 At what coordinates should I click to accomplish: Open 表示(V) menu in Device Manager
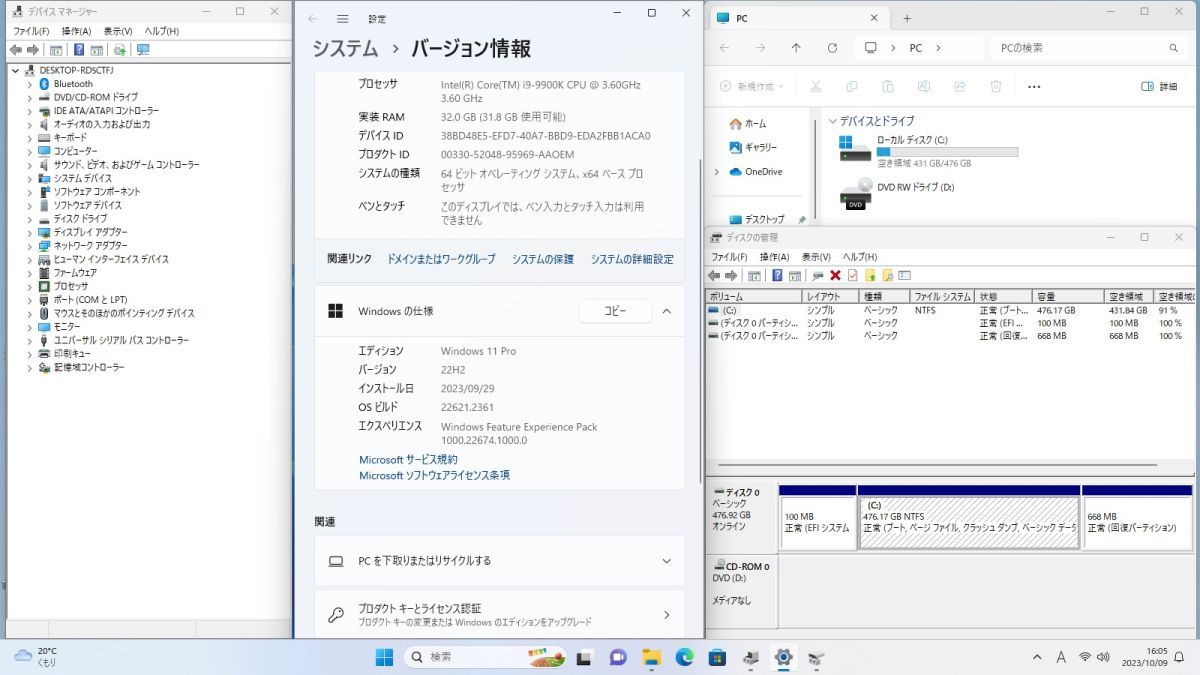tap(118, 31)
